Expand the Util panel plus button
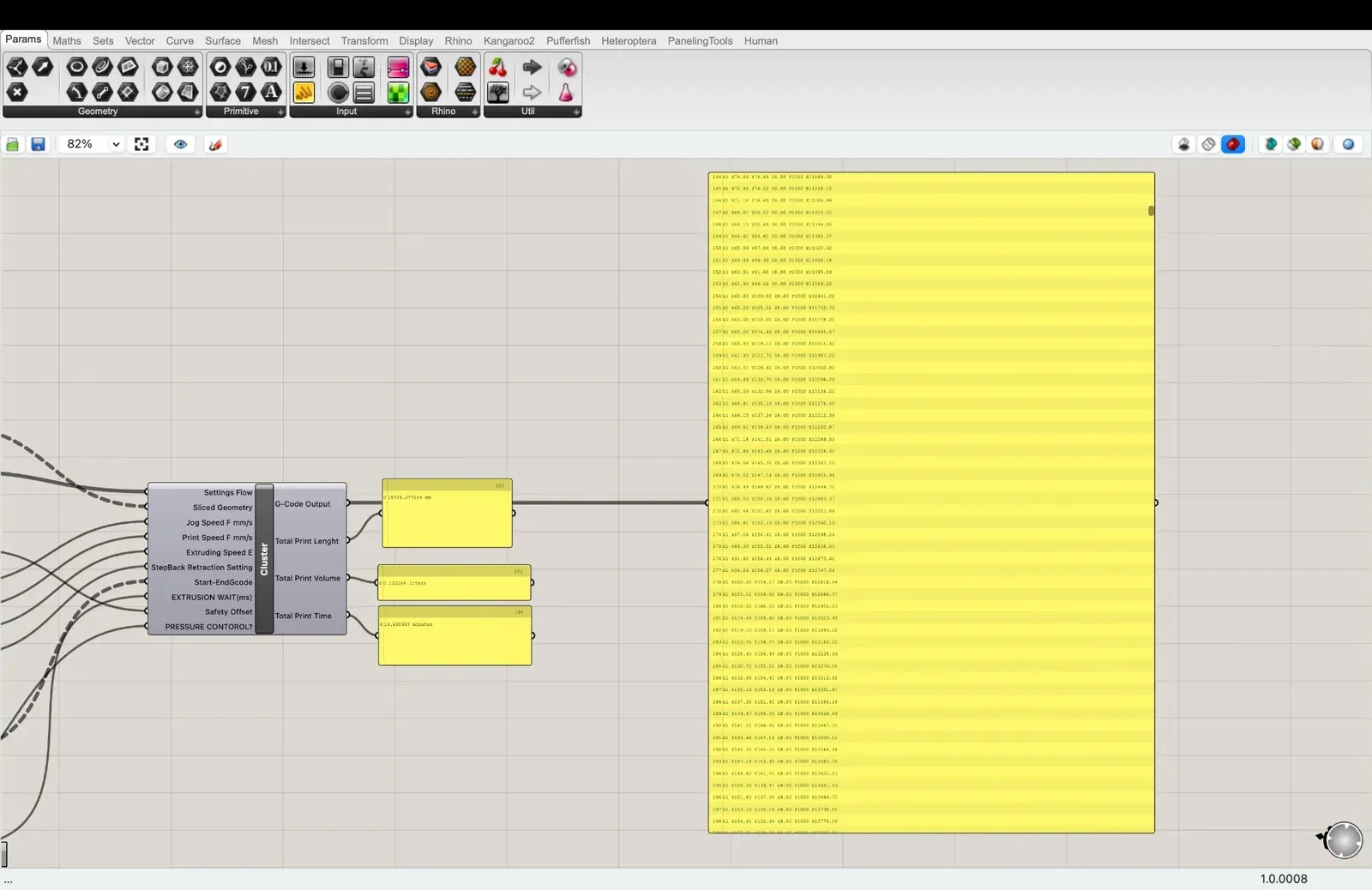The image size is (1372, 890). pyautogui.click(x=576, y=112)
